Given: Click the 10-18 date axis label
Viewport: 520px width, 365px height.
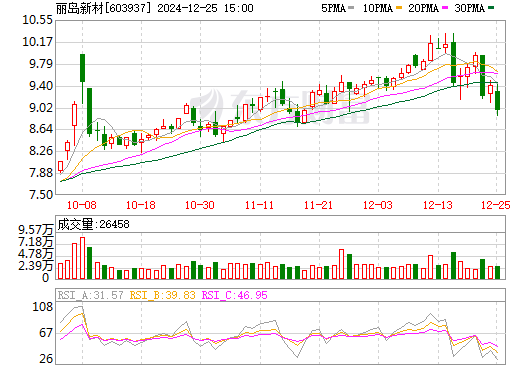Looking at the screenshot, I should (141, 205).
